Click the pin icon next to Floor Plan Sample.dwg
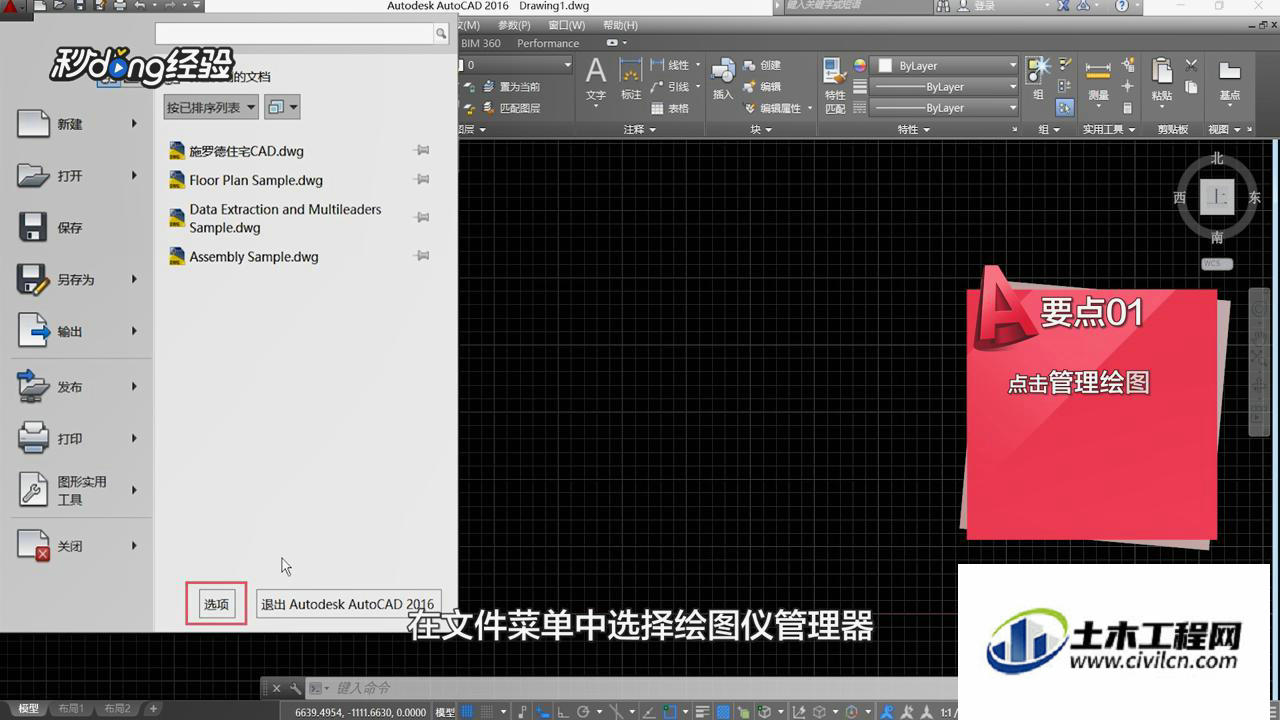Screen dimensions: 1280x720 [x=422, y=180]
